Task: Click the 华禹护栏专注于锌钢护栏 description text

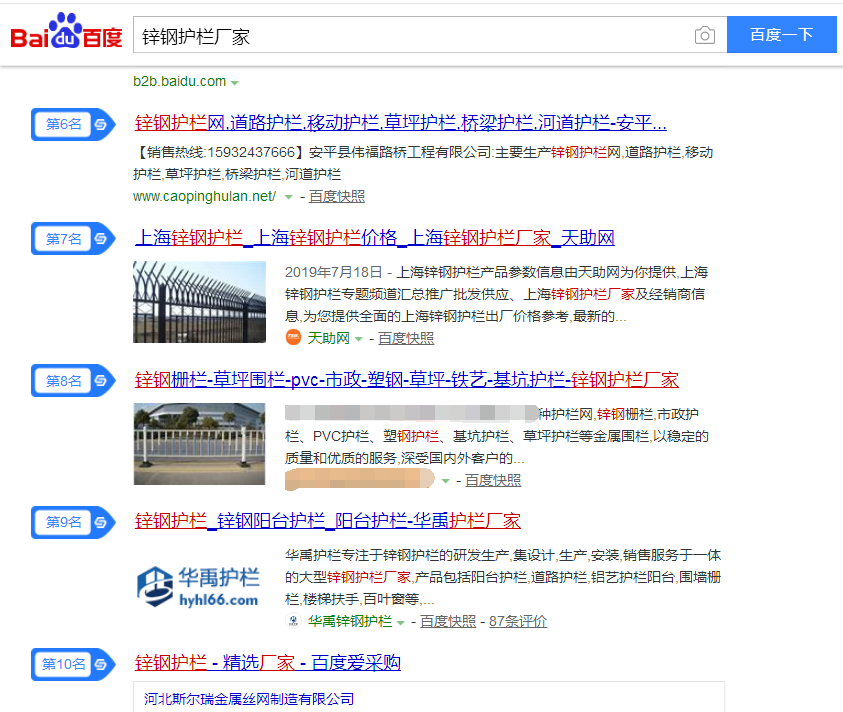Action: [x=503, y=577]
